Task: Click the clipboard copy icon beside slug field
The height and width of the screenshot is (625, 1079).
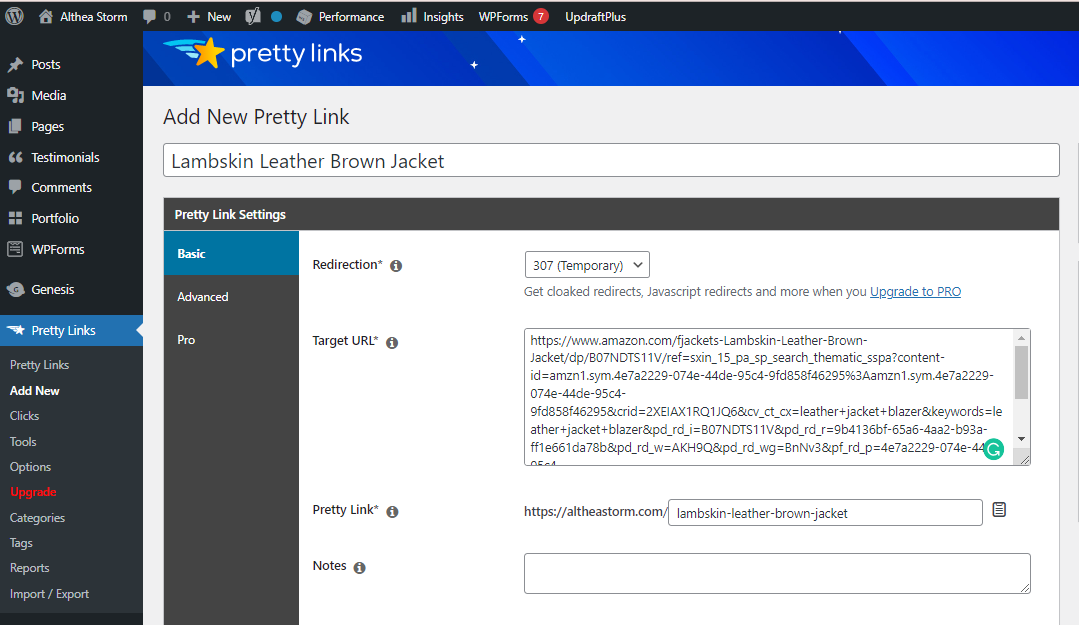Action: click(x=999, y=509)
